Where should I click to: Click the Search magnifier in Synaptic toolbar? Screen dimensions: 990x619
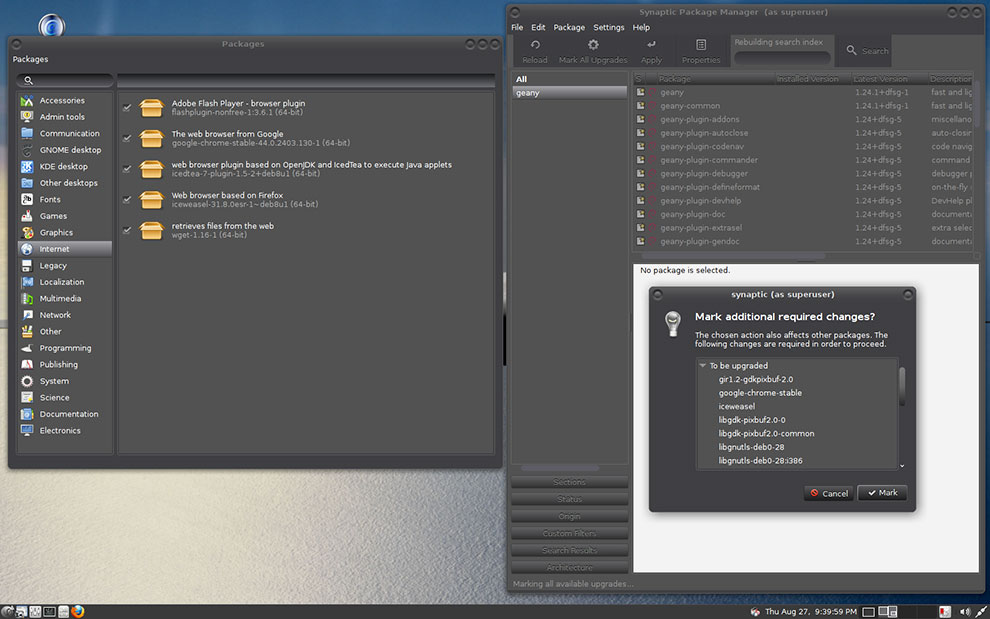[x=851, y=51]
